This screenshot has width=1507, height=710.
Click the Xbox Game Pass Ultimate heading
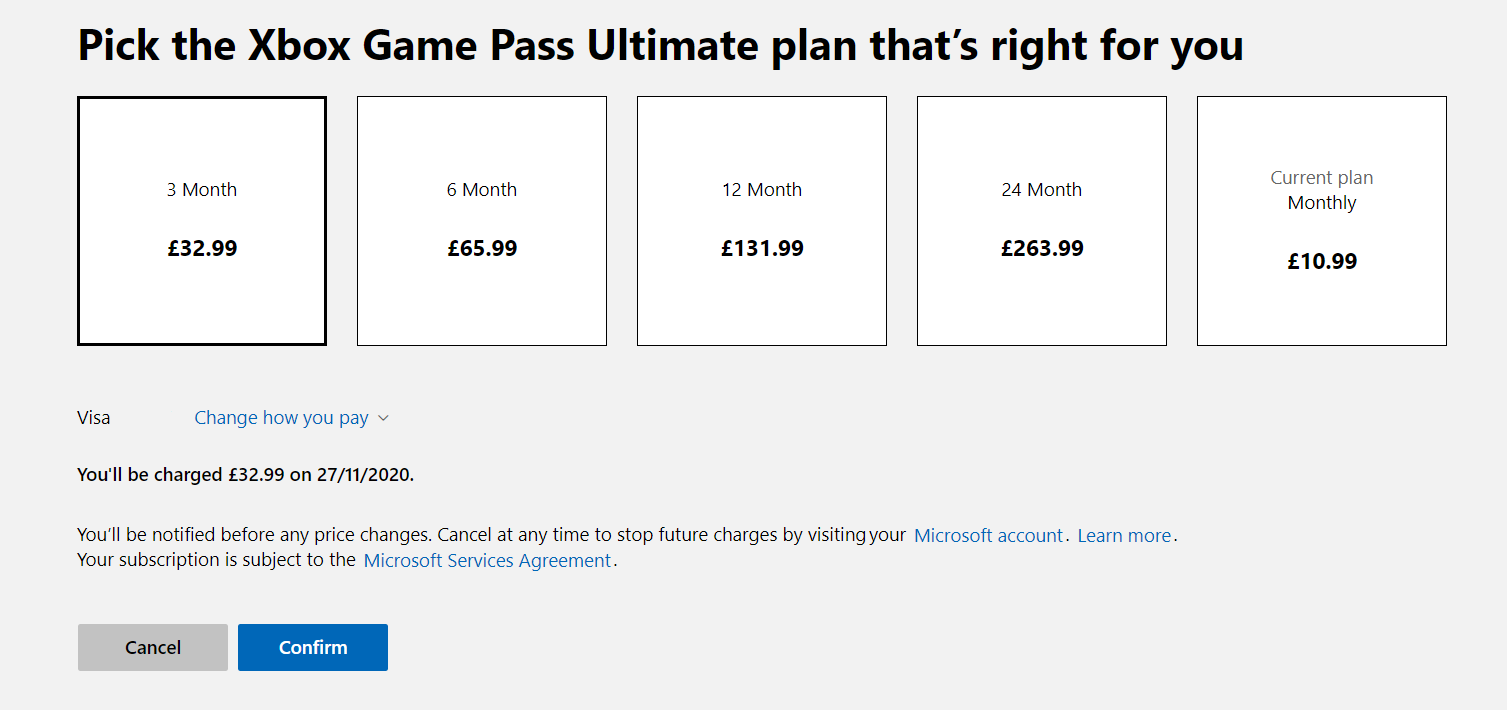click(660, 44)
